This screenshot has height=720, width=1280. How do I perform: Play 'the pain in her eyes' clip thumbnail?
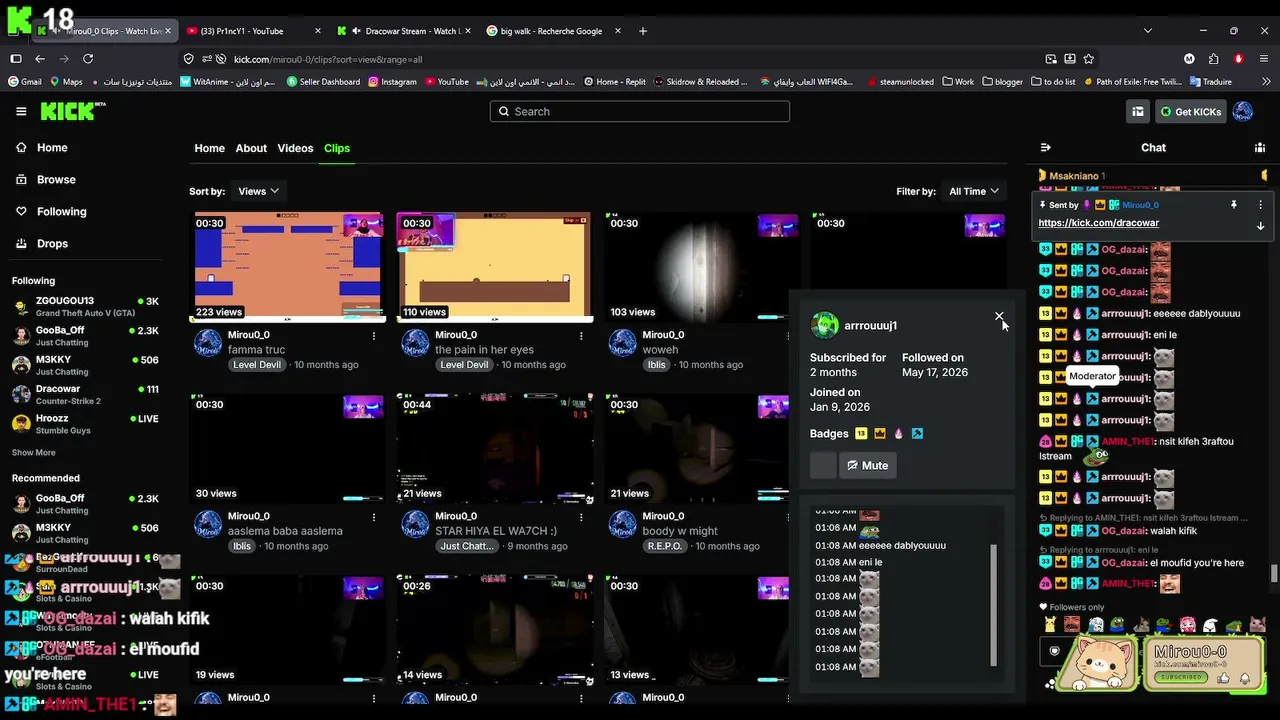pos(495,267)
